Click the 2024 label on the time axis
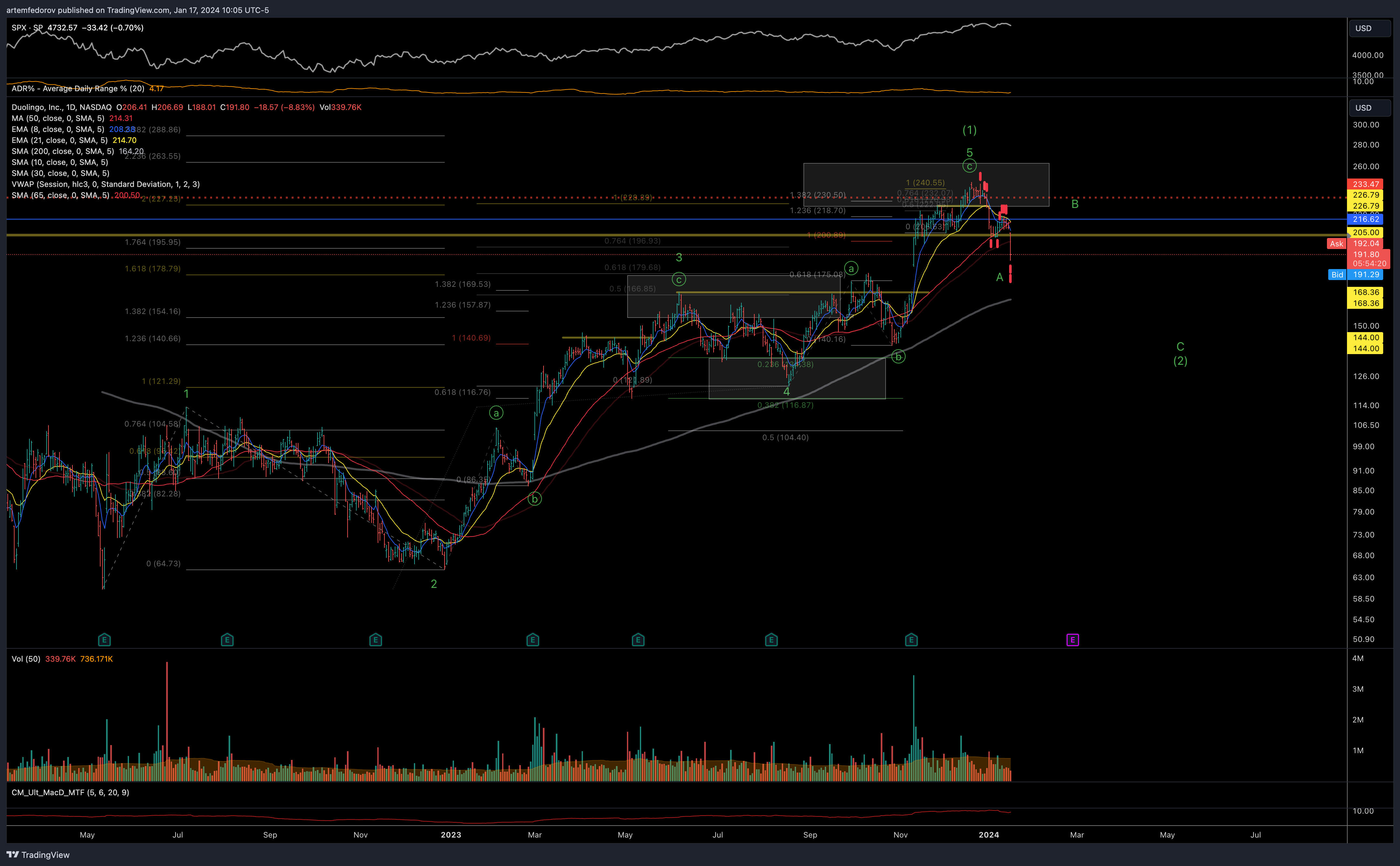1400x866 pixels. click(x=989, y=835)
